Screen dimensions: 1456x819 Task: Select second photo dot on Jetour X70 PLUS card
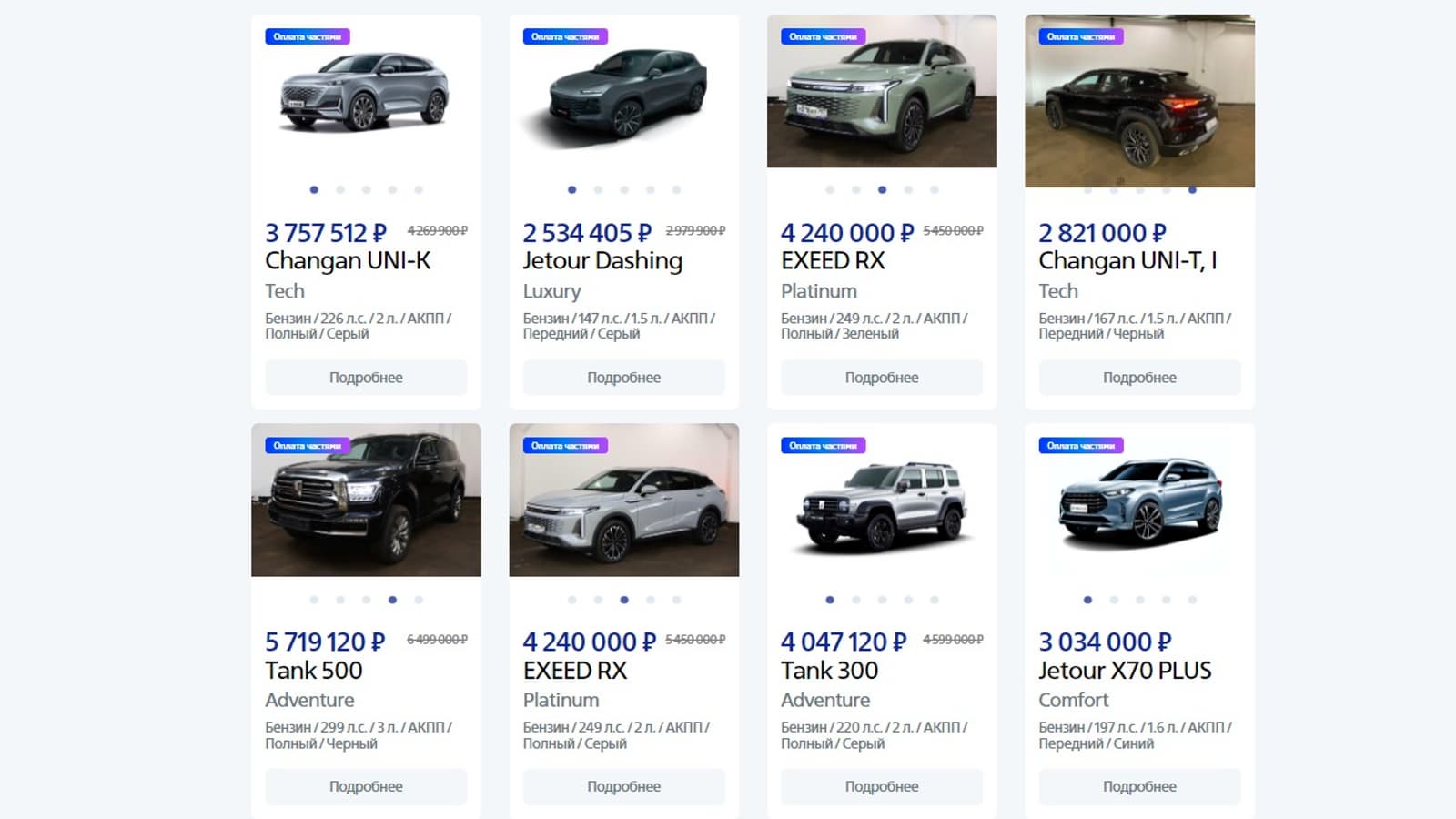(1114, 600)
